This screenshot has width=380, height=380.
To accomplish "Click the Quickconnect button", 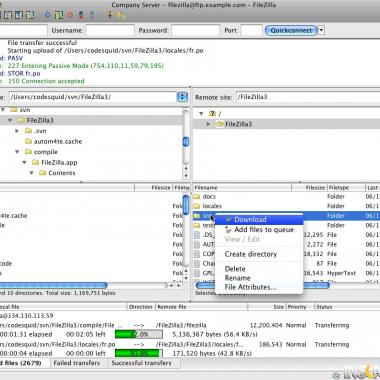I will (x=291, y=30).
